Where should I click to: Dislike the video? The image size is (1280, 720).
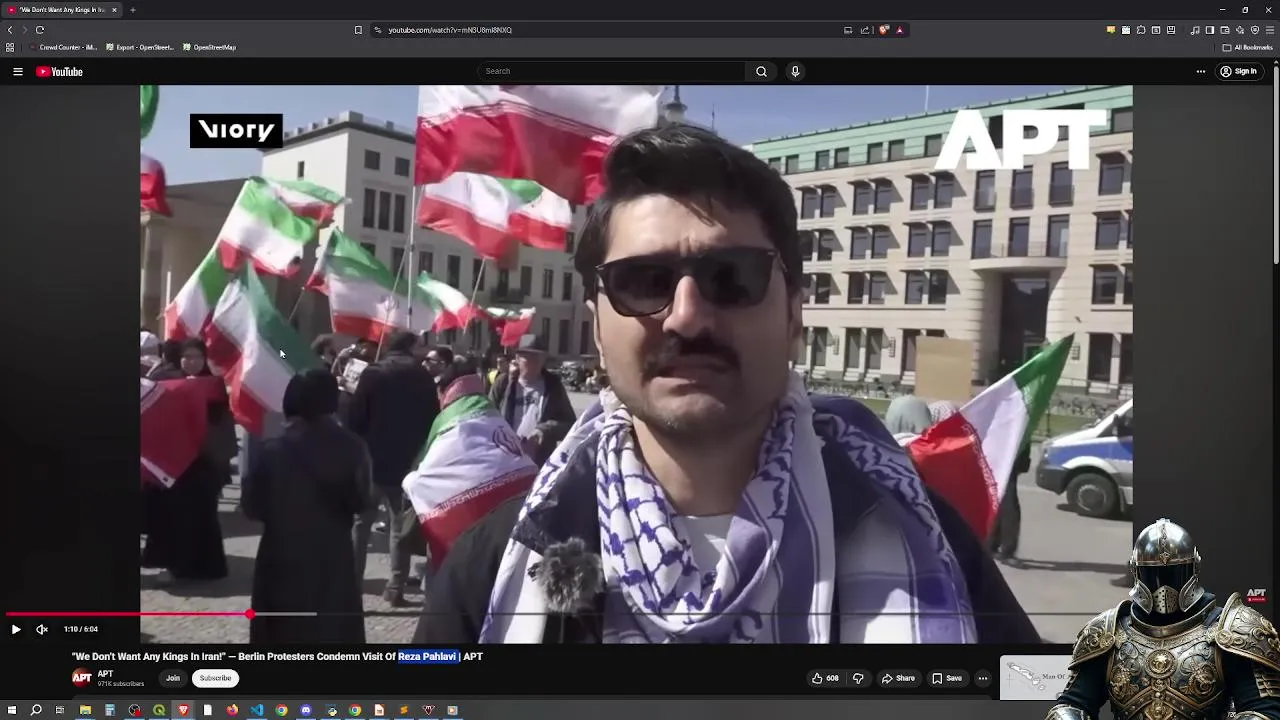coord(858,678)
